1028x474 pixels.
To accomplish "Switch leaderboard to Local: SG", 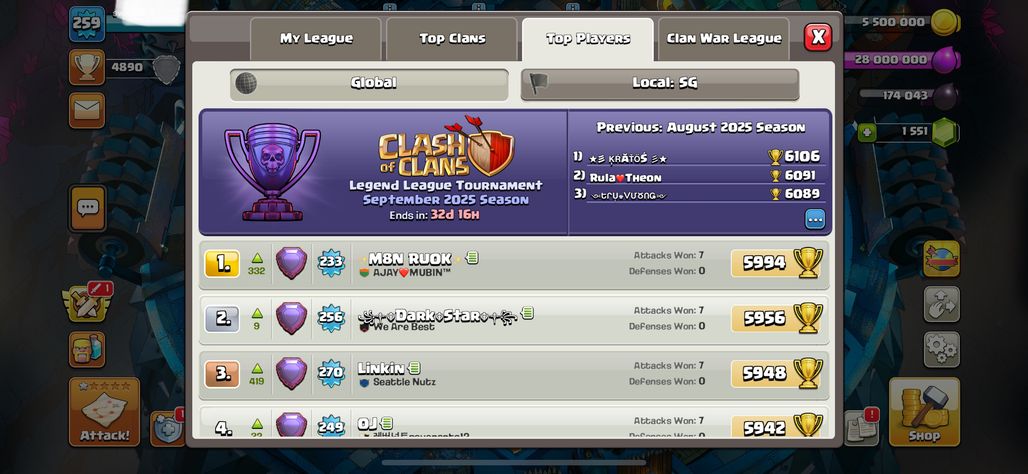I will point(660,83).
